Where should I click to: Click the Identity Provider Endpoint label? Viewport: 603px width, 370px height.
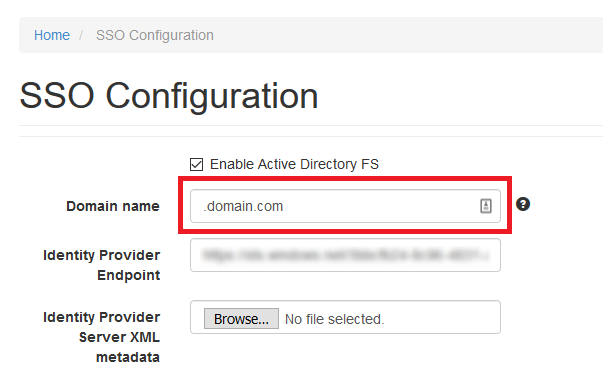tap(102, 265)
